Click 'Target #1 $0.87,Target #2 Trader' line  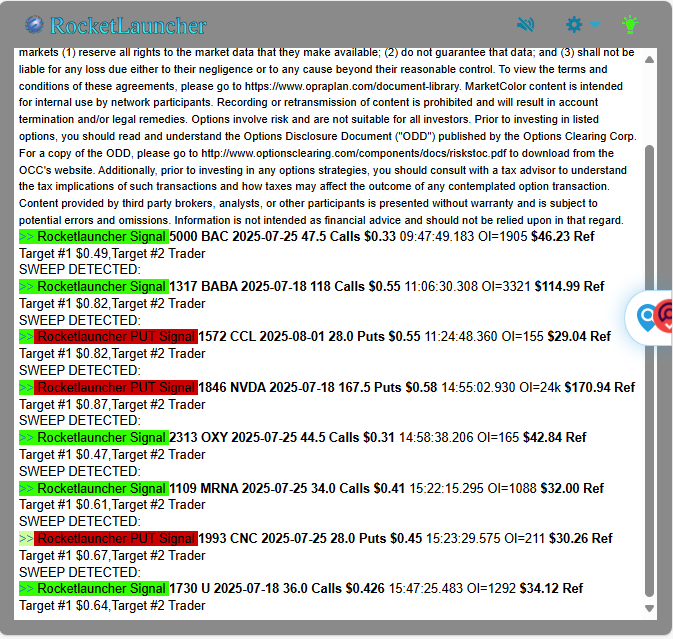[112, 405]
